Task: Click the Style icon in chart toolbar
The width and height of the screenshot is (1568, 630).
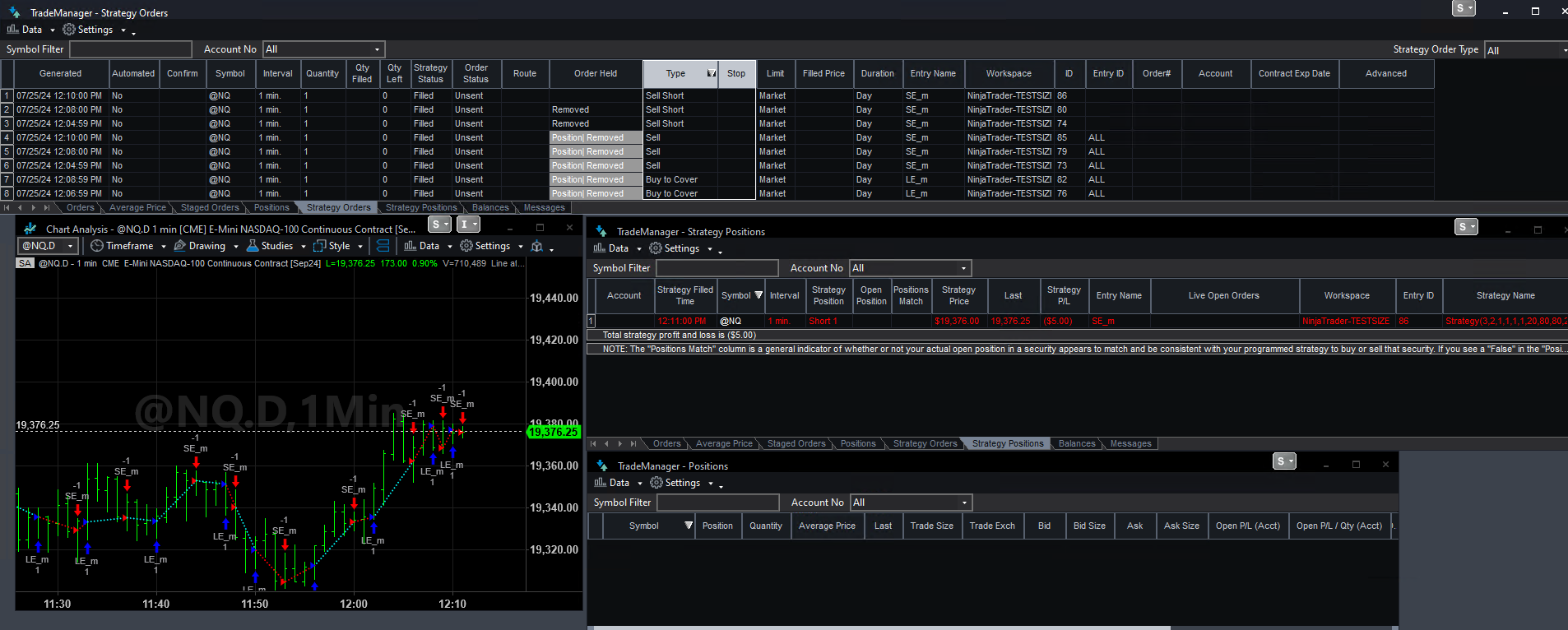Action: pyautogui.click(x=320, y=246)
